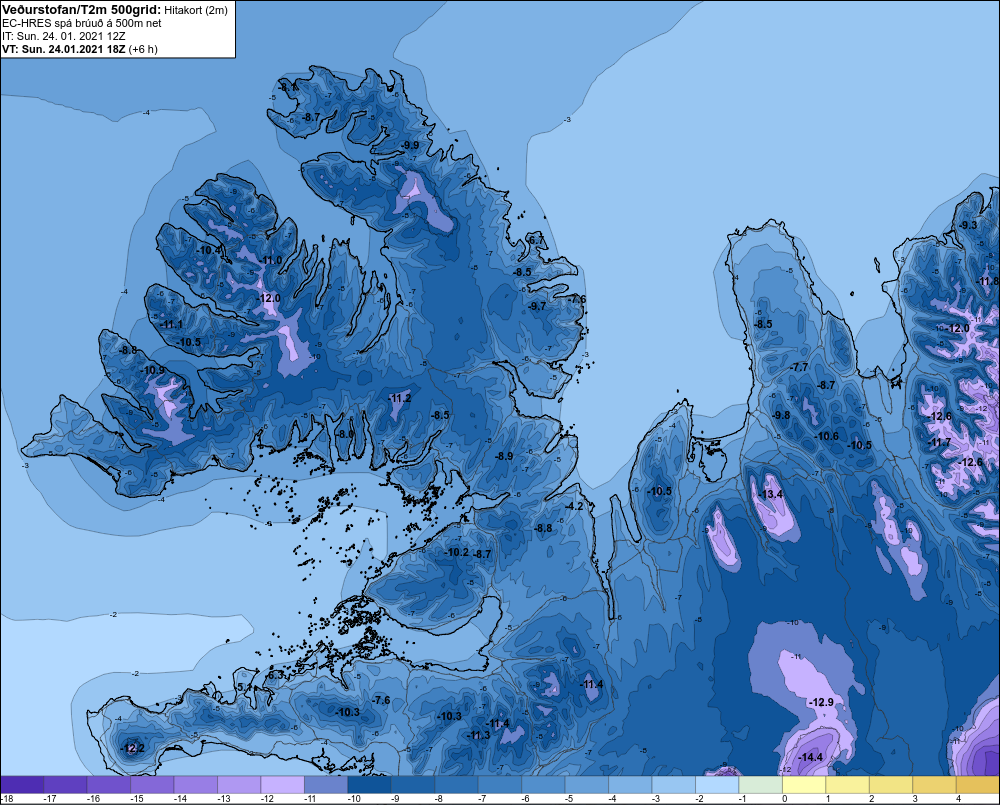Click the '-10' legend tick label

point(354,799)
